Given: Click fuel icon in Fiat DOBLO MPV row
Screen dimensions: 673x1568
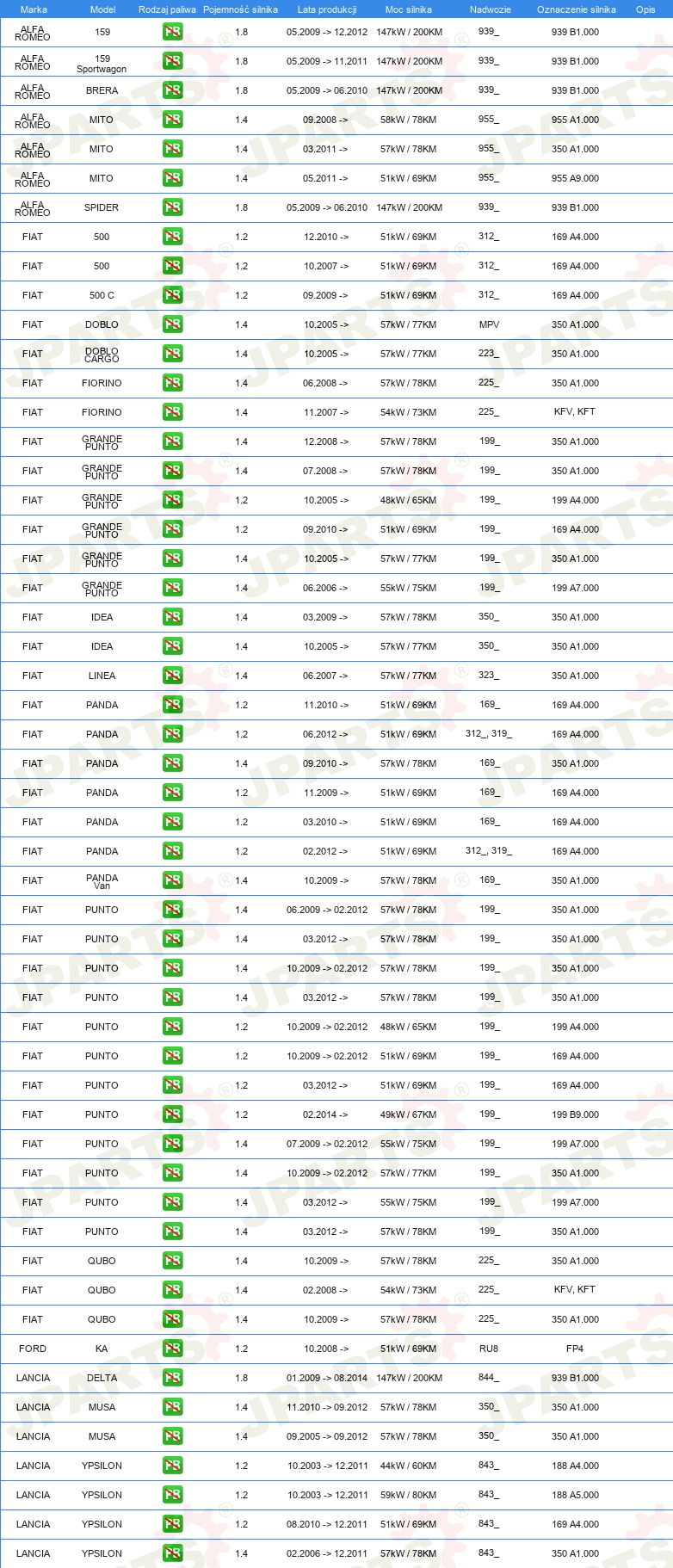Looking at the screenshot, I should point(172,324).
